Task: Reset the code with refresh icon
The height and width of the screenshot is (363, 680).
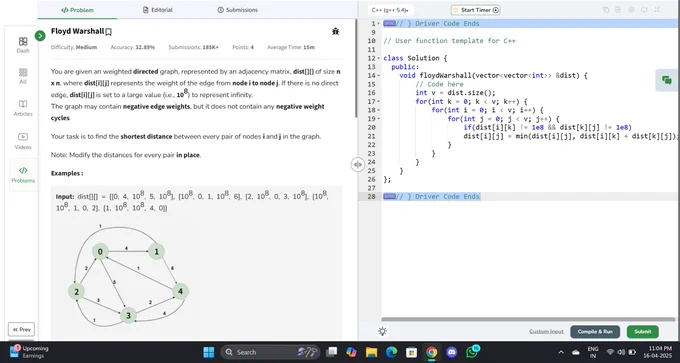Action: pyautogui.click(x=644, y=10)
